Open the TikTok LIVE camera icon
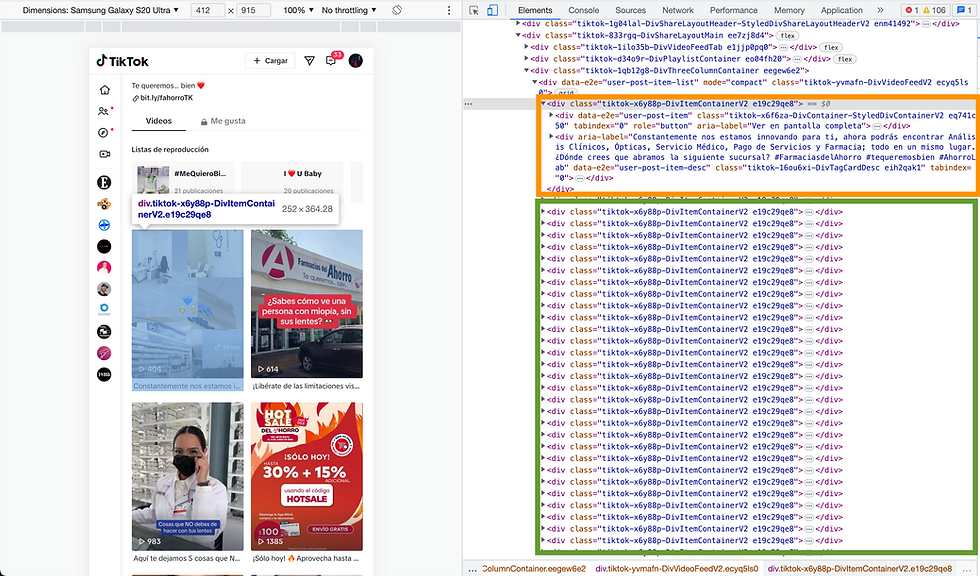The image size is (980, 576). point(104,154)
